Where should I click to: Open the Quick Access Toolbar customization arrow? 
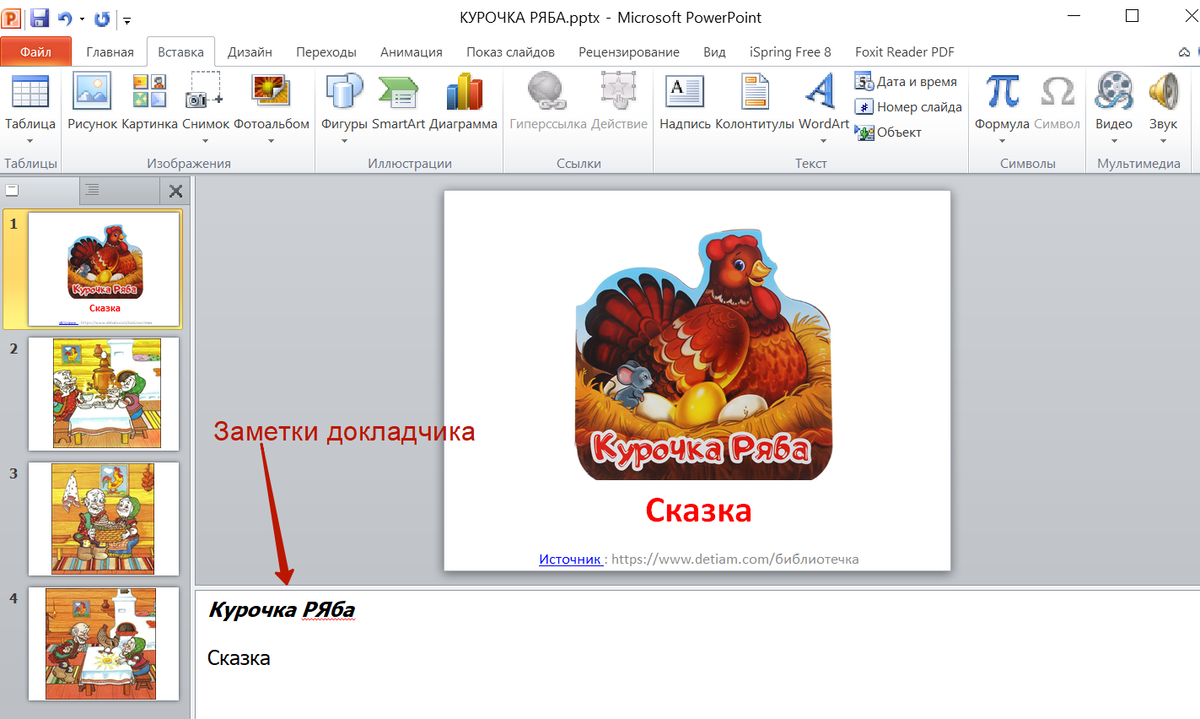(x=126, y=19)
